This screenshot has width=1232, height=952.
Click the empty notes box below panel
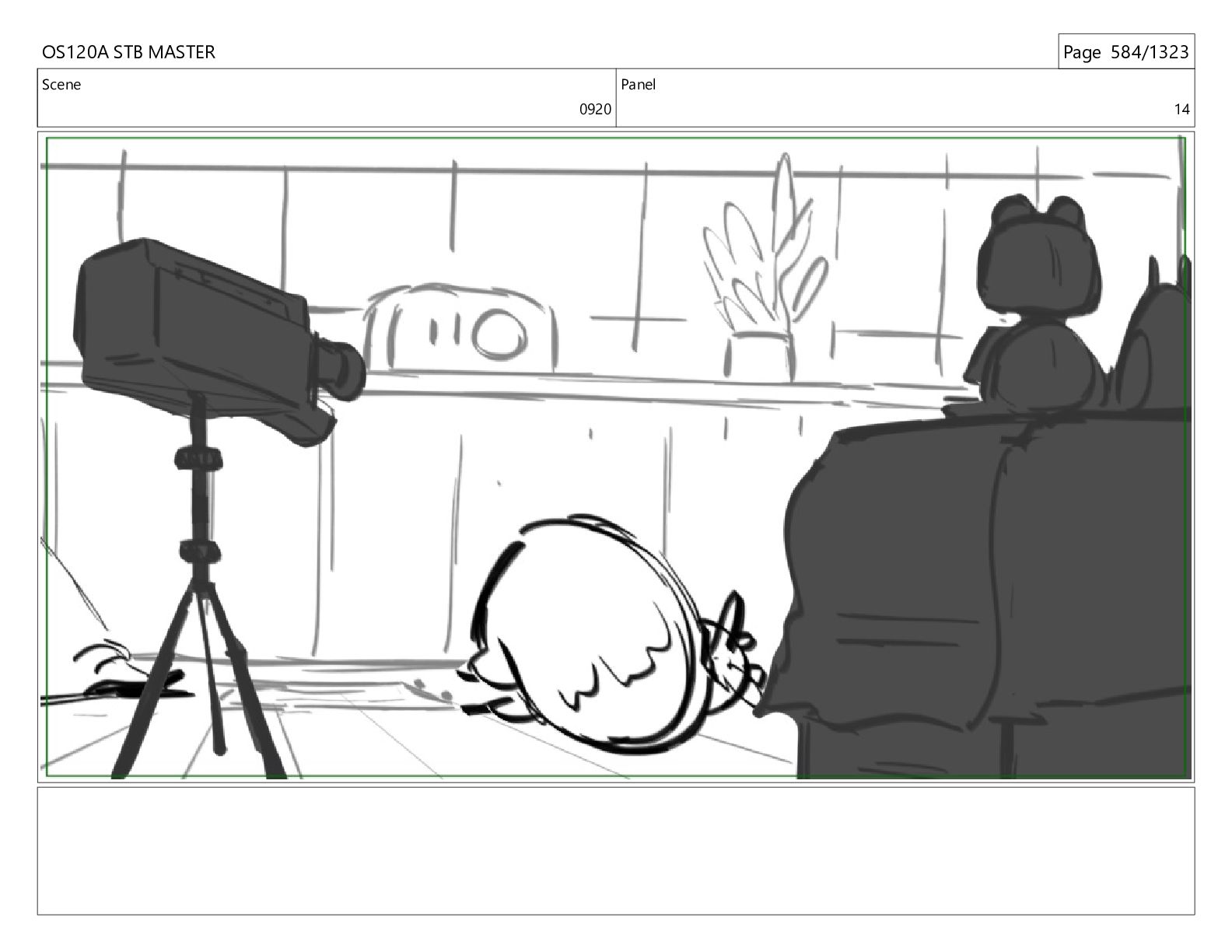(x=616, y=851)
